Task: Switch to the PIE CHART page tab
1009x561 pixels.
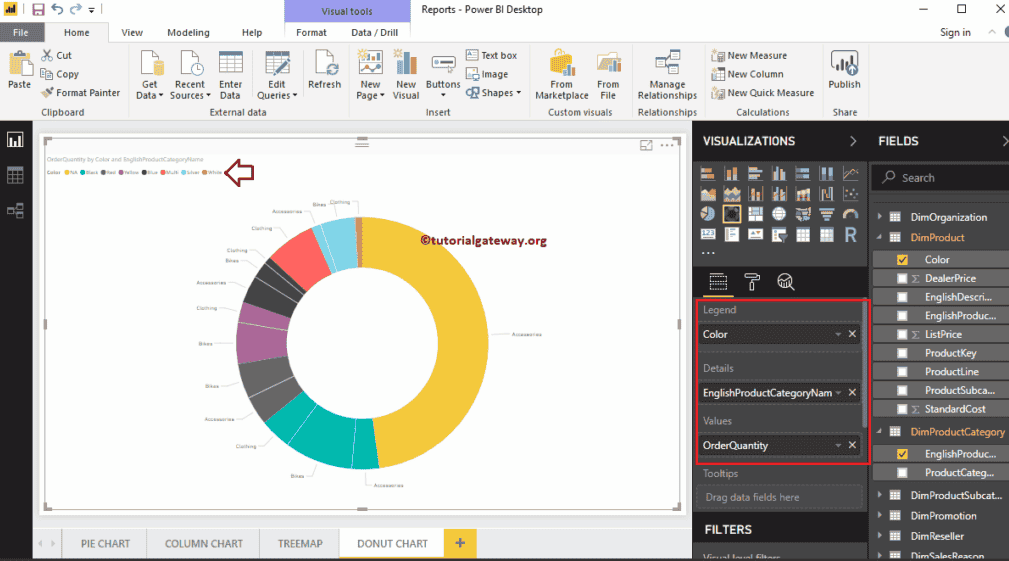Action: tap(106, 544)
